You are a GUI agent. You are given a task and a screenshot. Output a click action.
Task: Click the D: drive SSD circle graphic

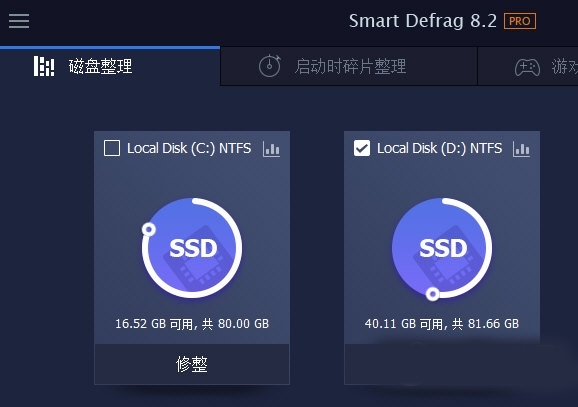point(442,248)
